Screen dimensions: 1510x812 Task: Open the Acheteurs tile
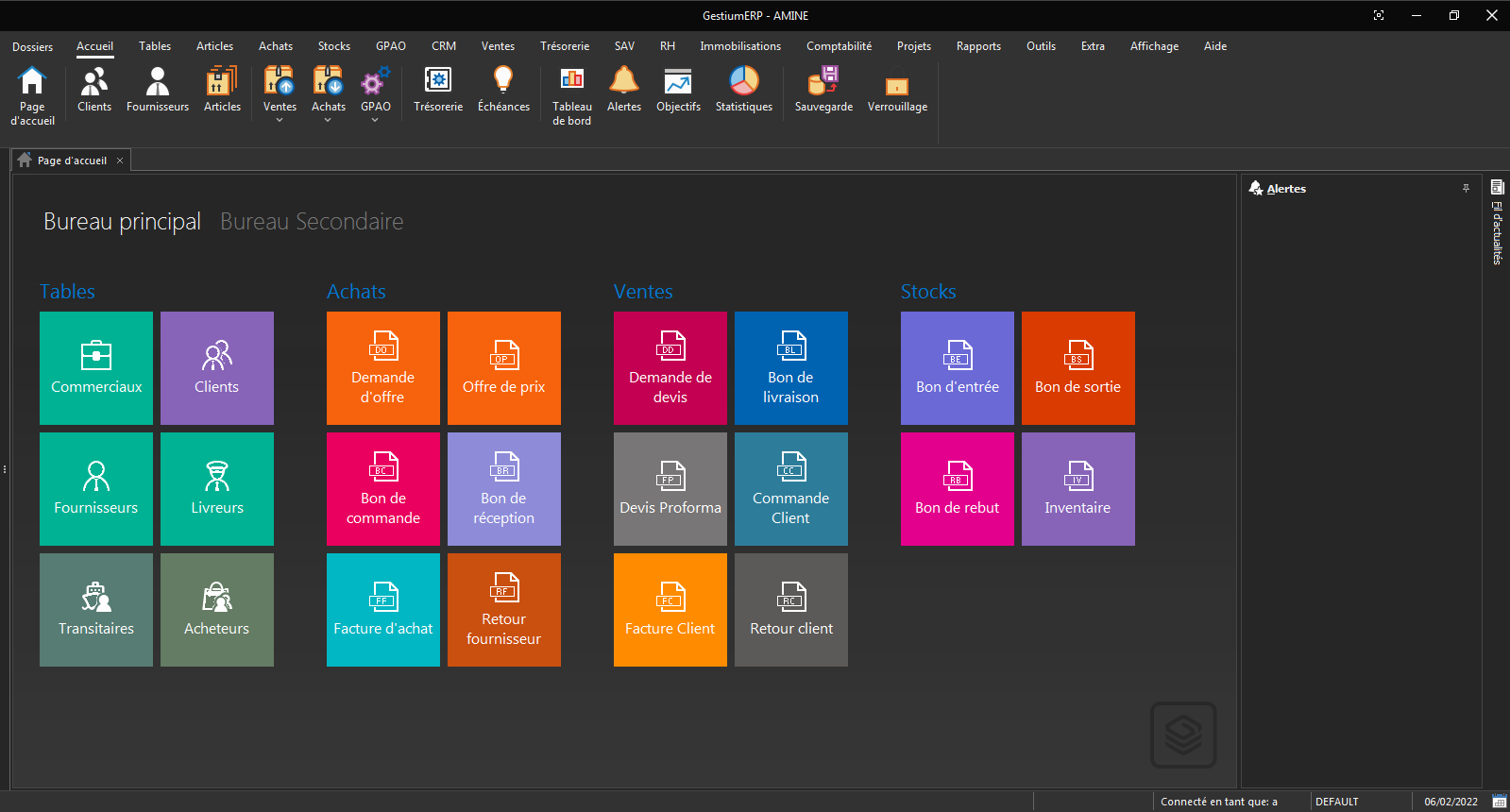tap(217, 610)
